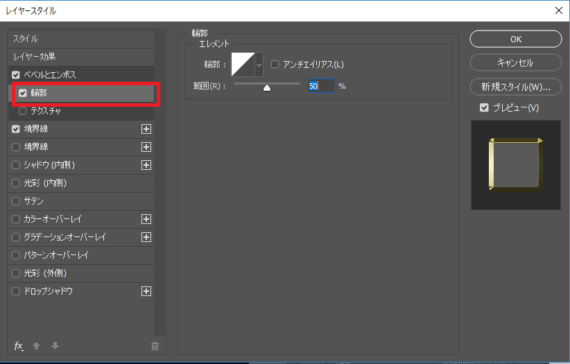This screenshot has width=570, height=364.
Task: Uncheck the ベベルとエンボス checkbox
Action: [16, 75]
